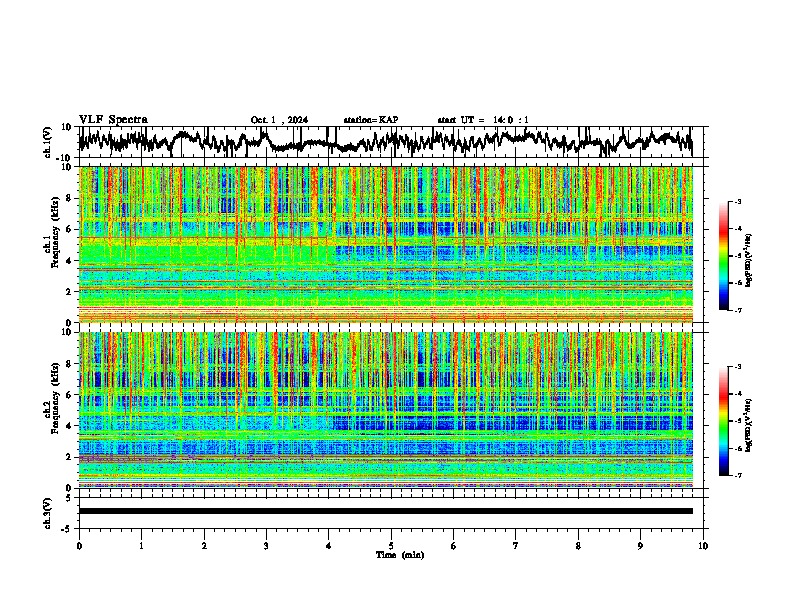
Task: Click time axis tick label "2"
Action: click(x=204, y=546)
